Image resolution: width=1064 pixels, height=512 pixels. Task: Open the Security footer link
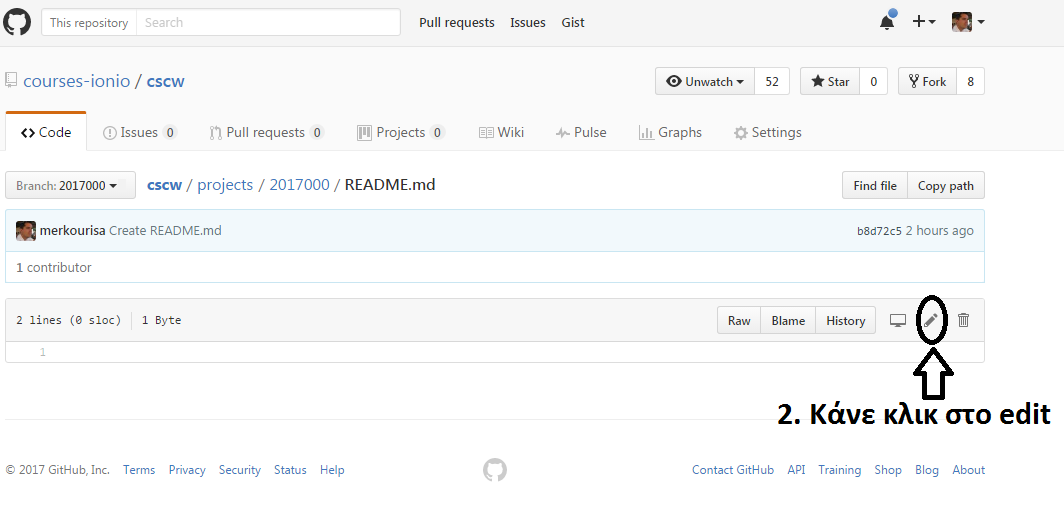(x=240, y=469)
